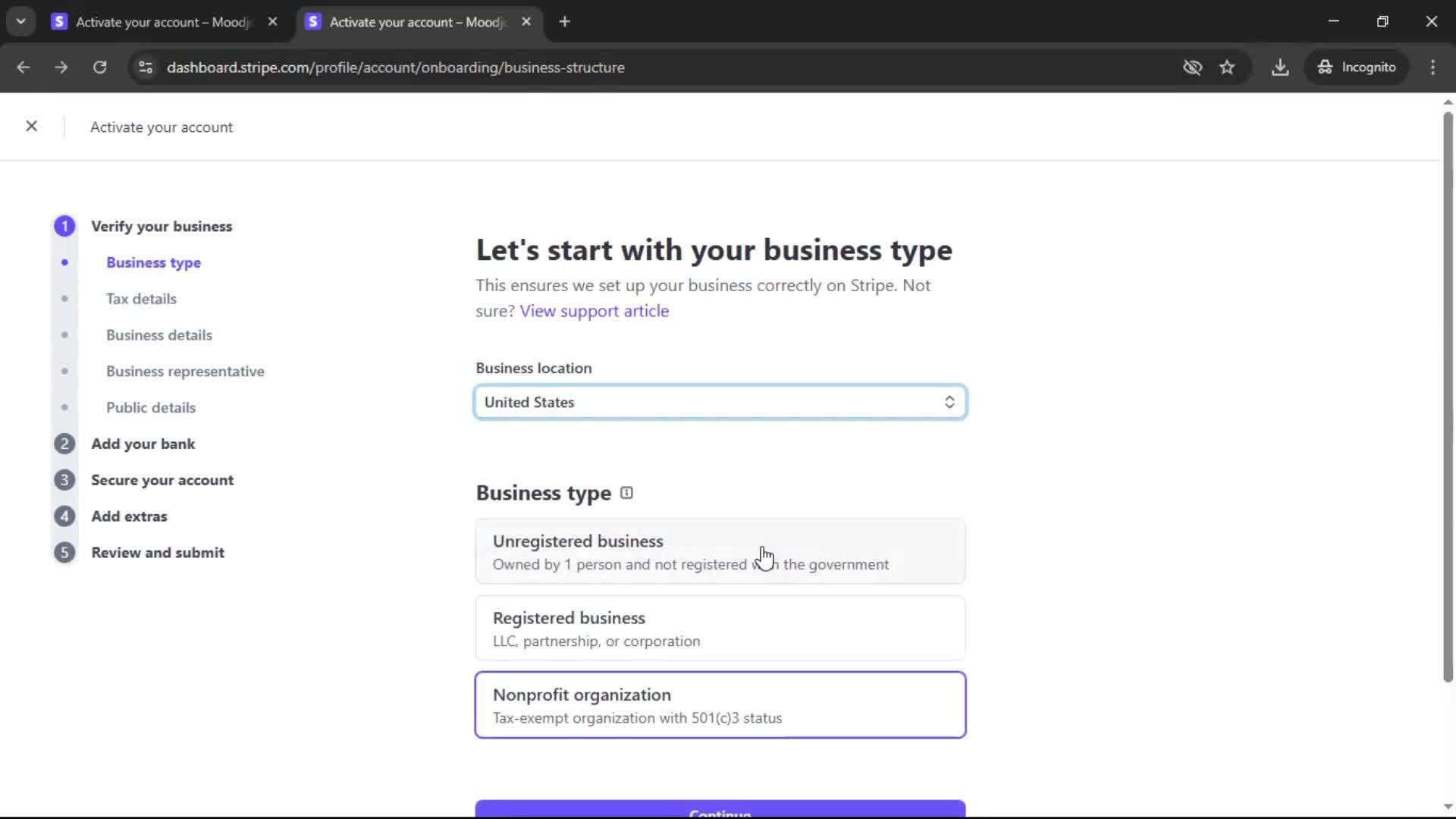Viewport: 1456px width, 819px height.
Task: Open the Incognito profile menu
Action: pos(1357,67)
